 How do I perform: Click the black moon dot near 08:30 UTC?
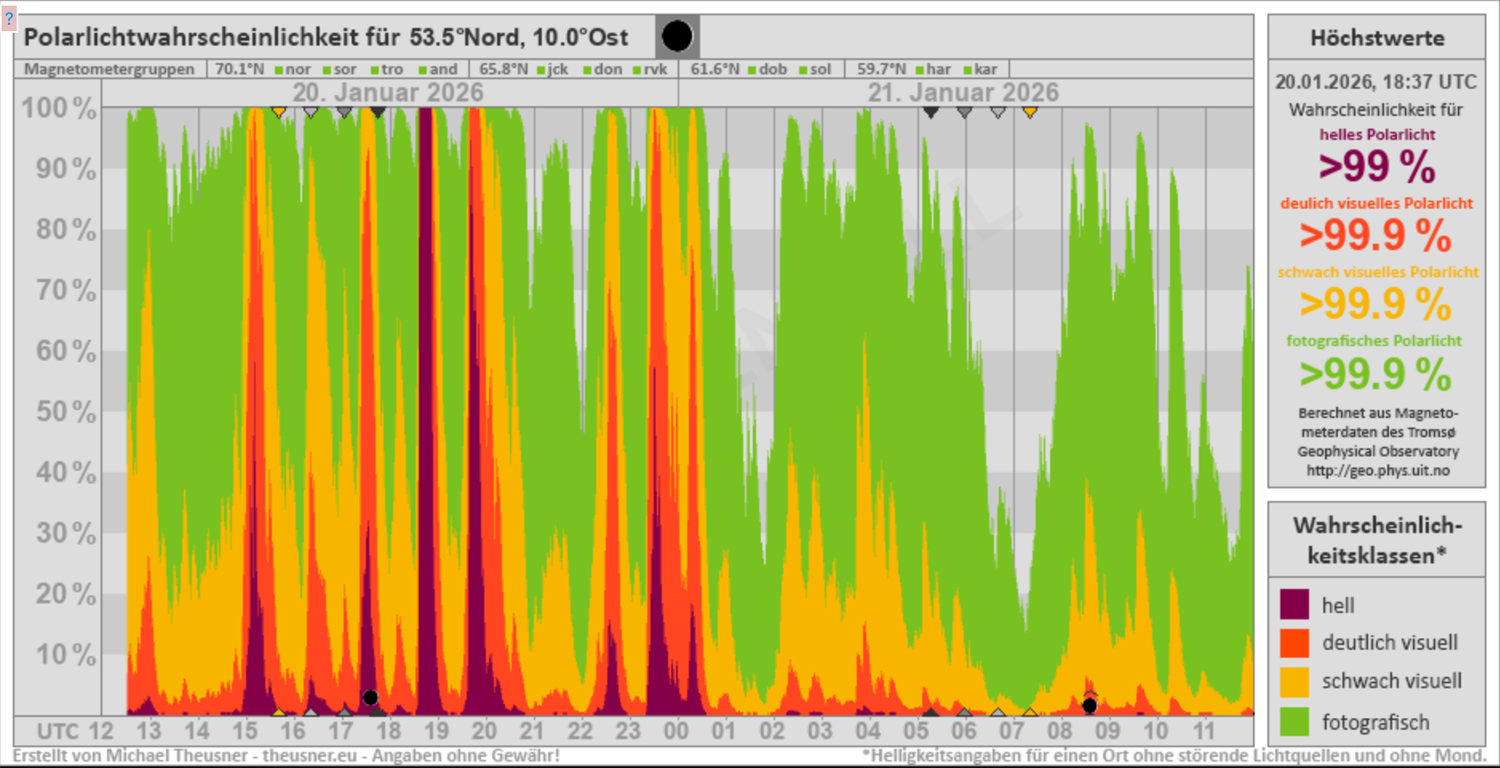coord(1090,705)
